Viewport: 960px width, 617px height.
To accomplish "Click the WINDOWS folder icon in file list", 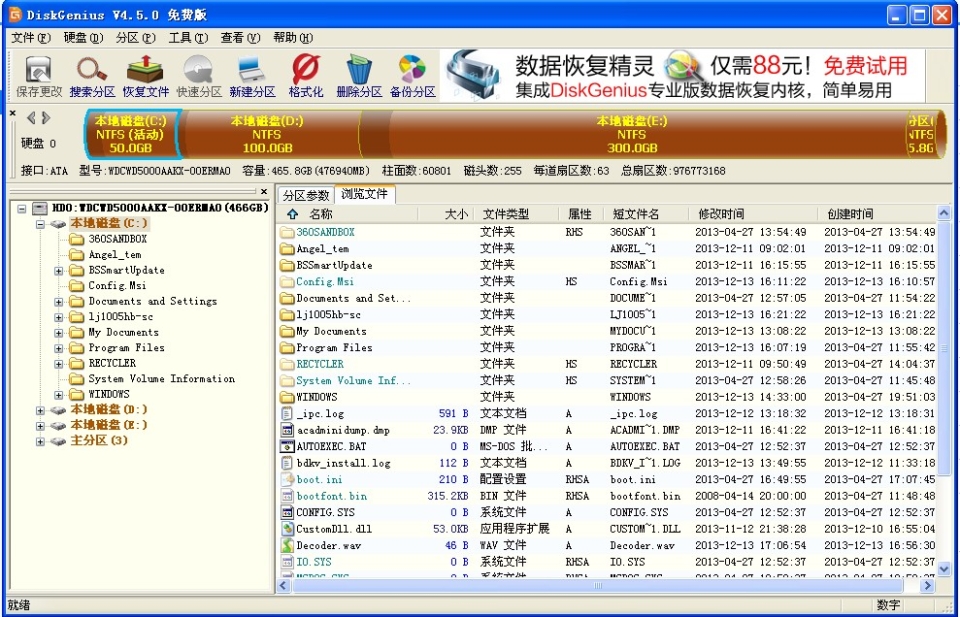I will [287, 397].
